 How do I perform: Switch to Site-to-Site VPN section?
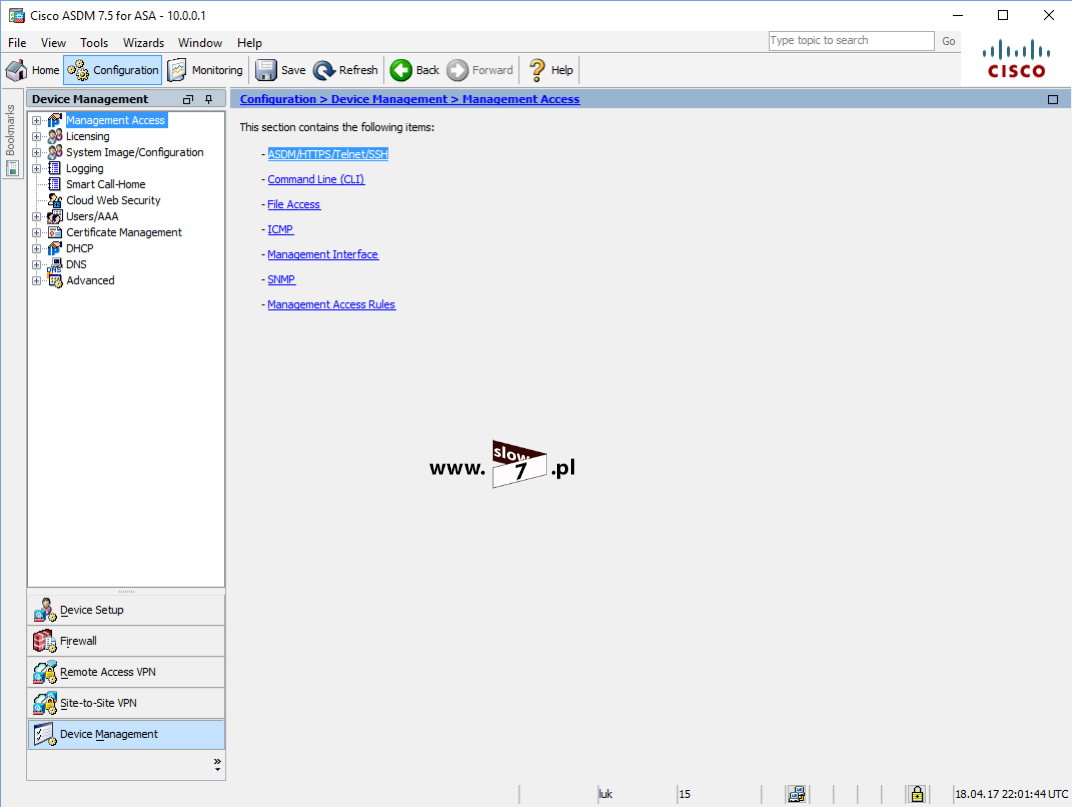126,703
